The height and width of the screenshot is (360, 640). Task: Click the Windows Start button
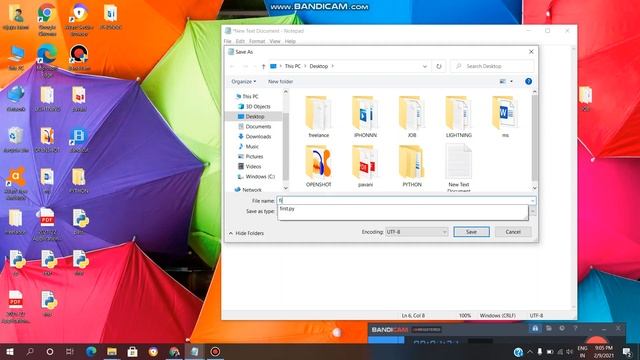[x=10, y=351]
